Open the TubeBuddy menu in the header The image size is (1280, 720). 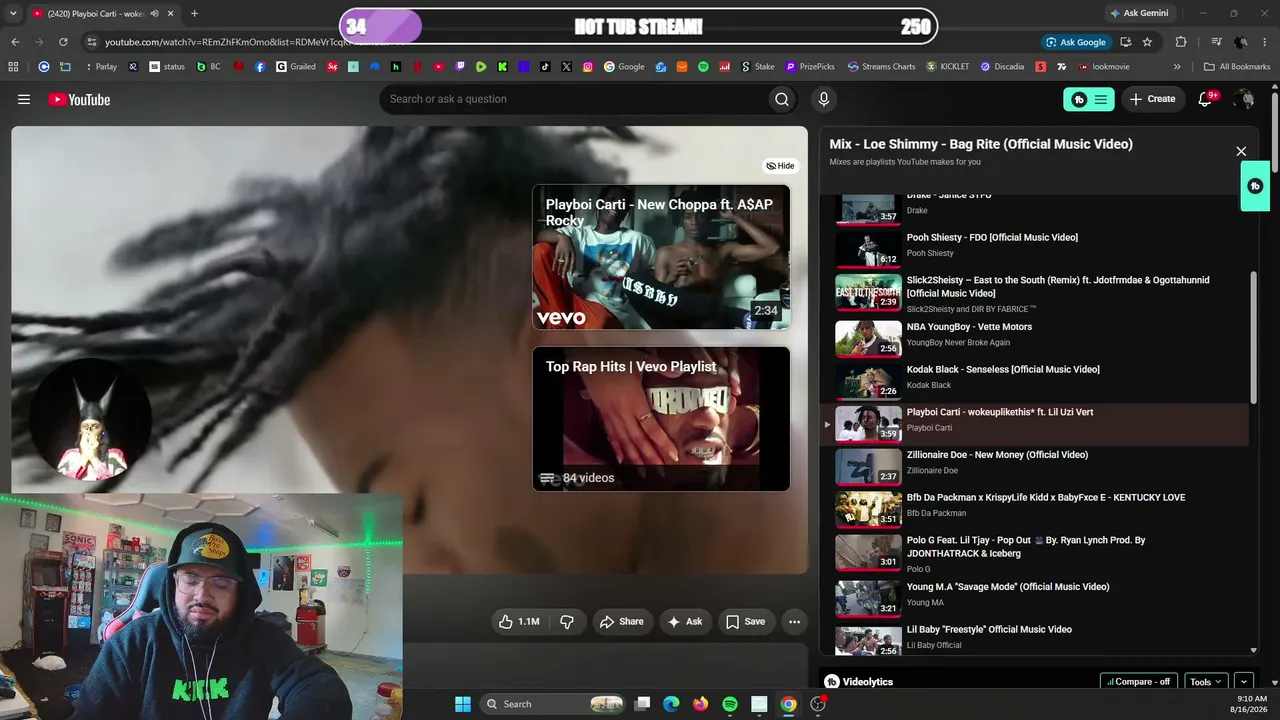click(x=1089, y=99)
